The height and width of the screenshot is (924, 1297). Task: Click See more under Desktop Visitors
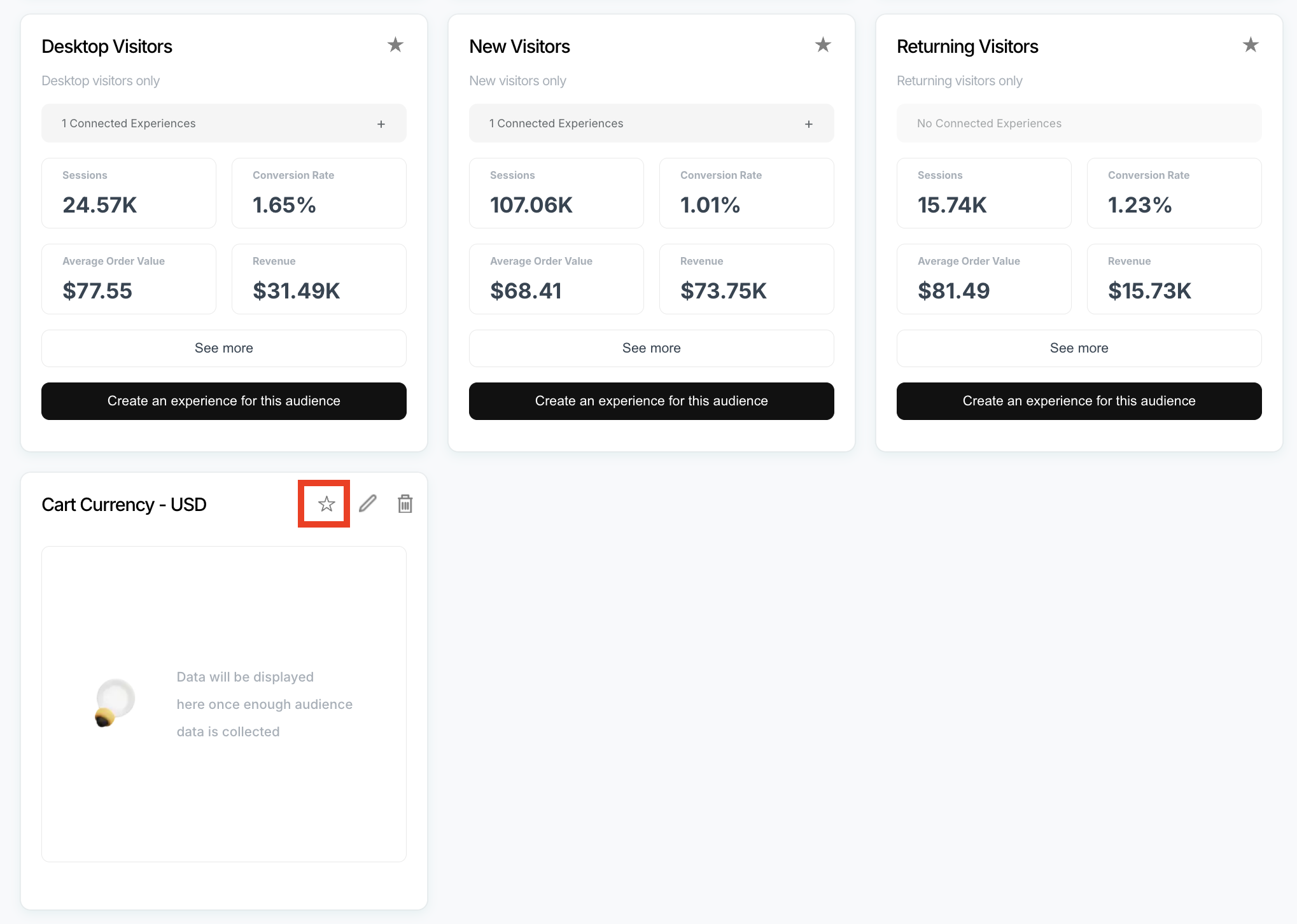[224, 348]
